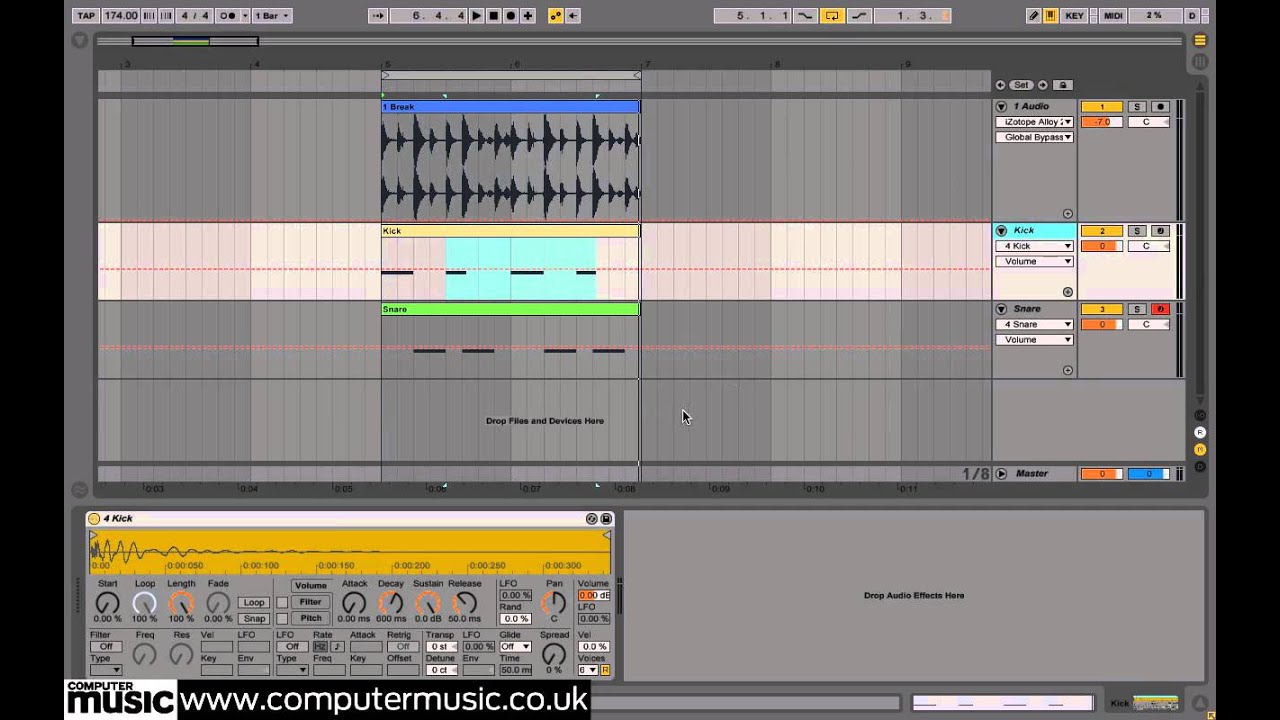This screenshot has height=720, width=1280.
Task: Turn on the Simpler Filter switch
Action: 106,647
